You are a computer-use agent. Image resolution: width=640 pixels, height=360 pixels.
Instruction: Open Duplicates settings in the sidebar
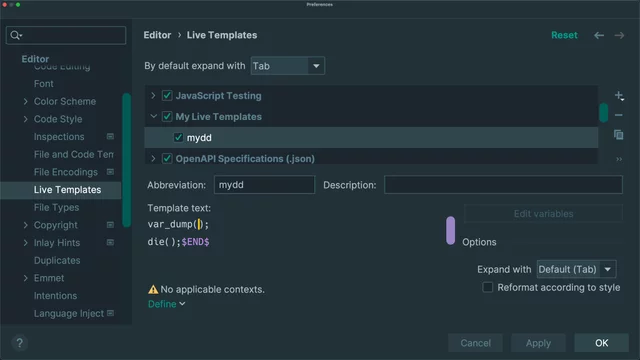(x=57, y=260)
